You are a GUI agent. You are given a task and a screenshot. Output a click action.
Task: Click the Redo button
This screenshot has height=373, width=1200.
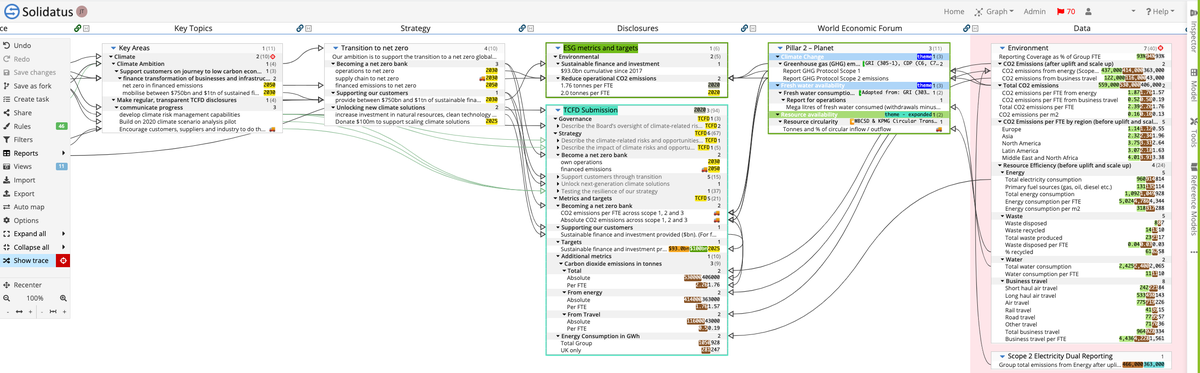pos(35,59)
